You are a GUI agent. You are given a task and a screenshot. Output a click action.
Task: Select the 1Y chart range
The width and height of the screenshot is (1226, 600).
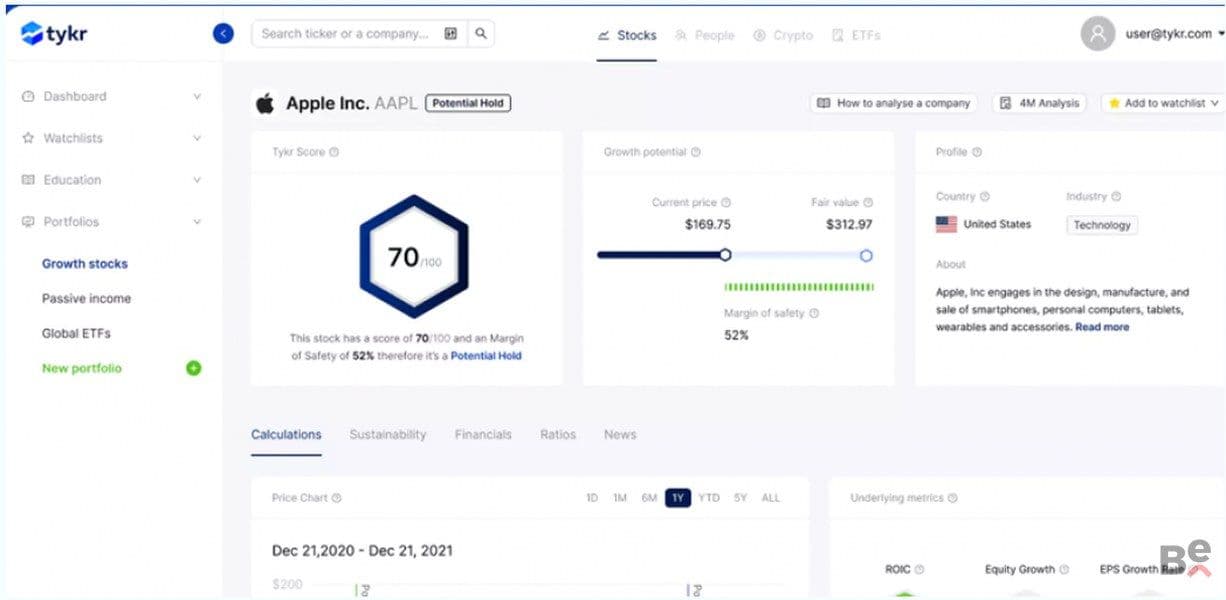pos(678,498)
